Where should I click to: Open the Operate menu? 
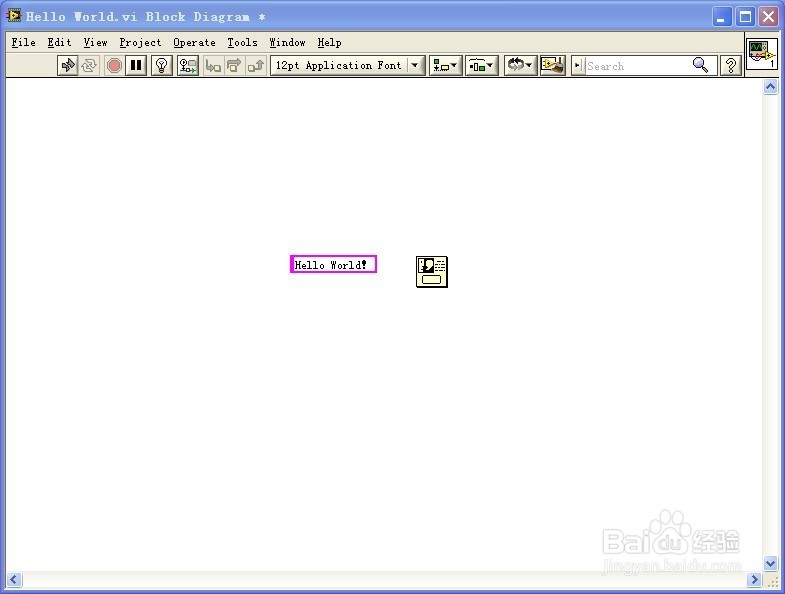point(194,43)
